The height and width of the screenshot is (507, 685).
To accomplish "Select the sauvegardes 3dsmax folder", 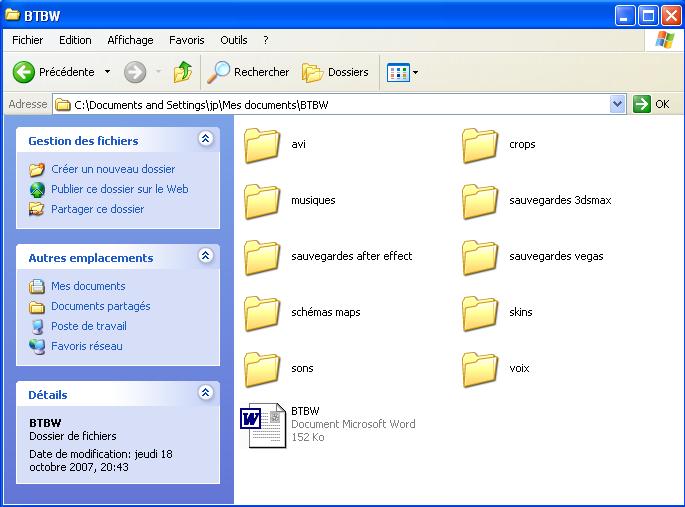I will click(481, 201).
